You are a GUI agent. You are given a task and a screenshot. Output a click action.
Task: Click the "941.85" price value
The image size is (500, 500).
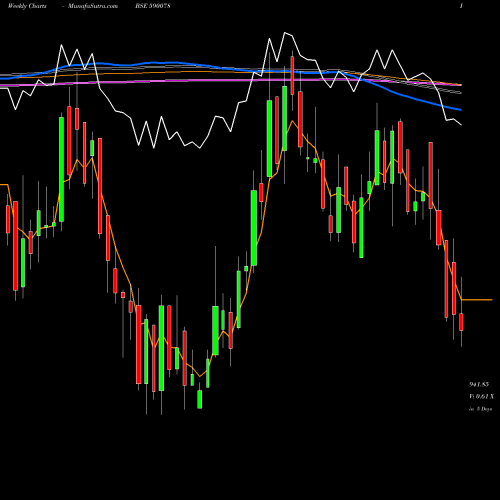(x=479, y=384)
